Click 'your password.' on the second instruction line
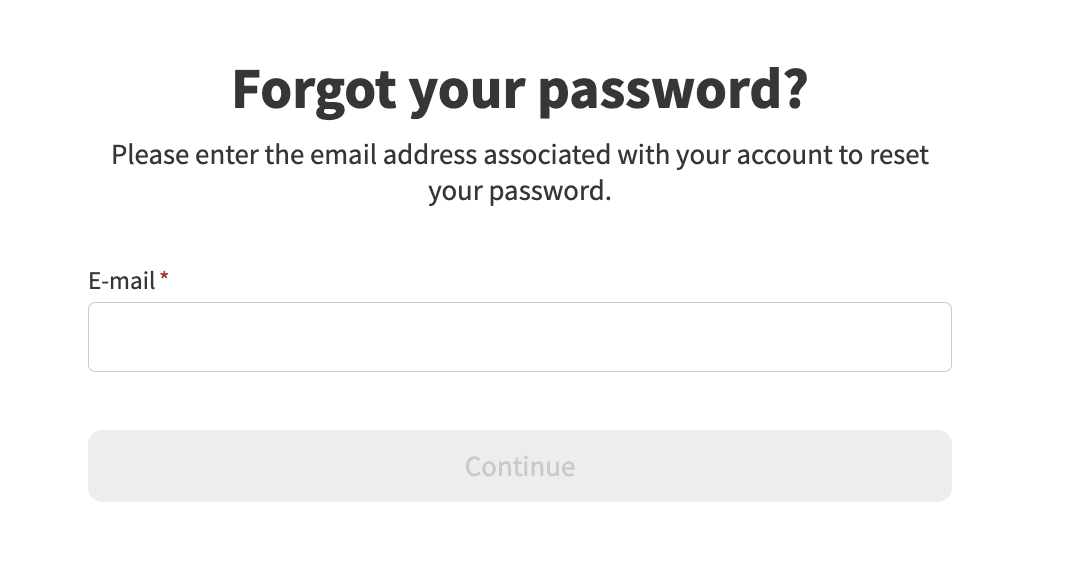 tap(520, 191)
